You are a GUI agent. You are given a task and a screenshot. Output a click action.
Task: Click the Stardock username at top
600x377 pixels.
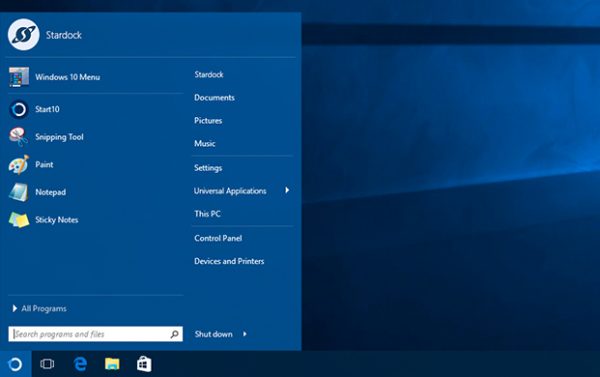click(x=64, y=35)
